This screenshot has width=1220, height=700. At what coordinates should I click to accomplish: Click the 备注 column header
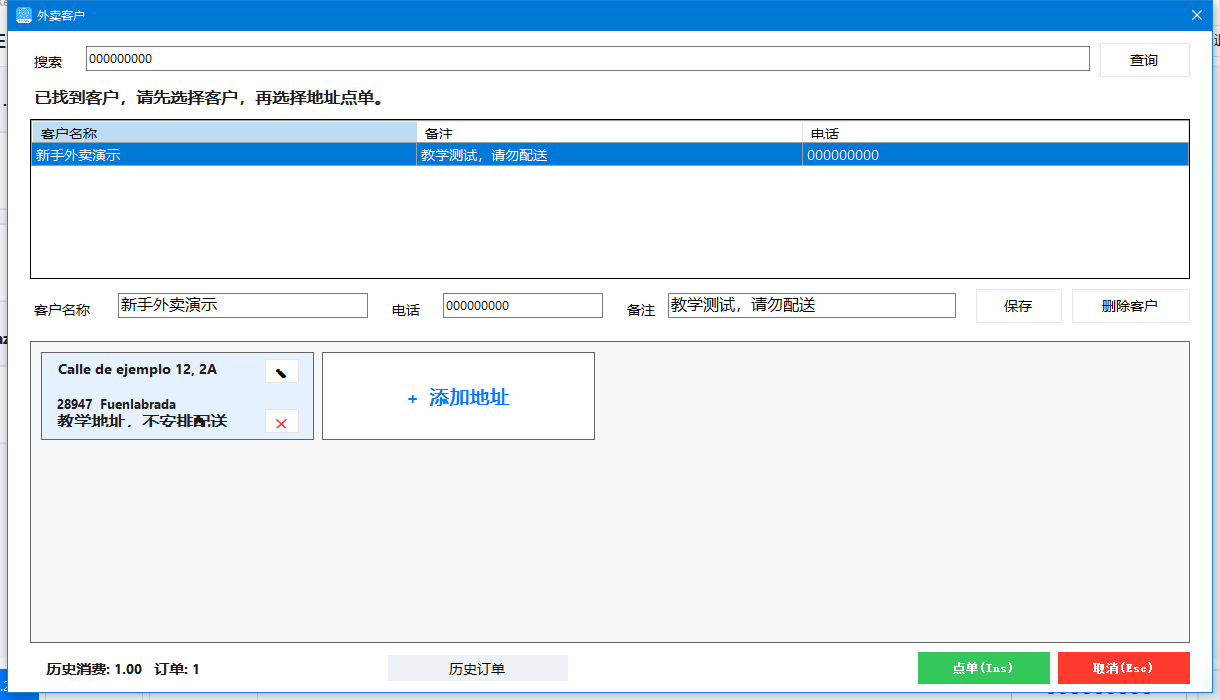(x=610, y=133)
